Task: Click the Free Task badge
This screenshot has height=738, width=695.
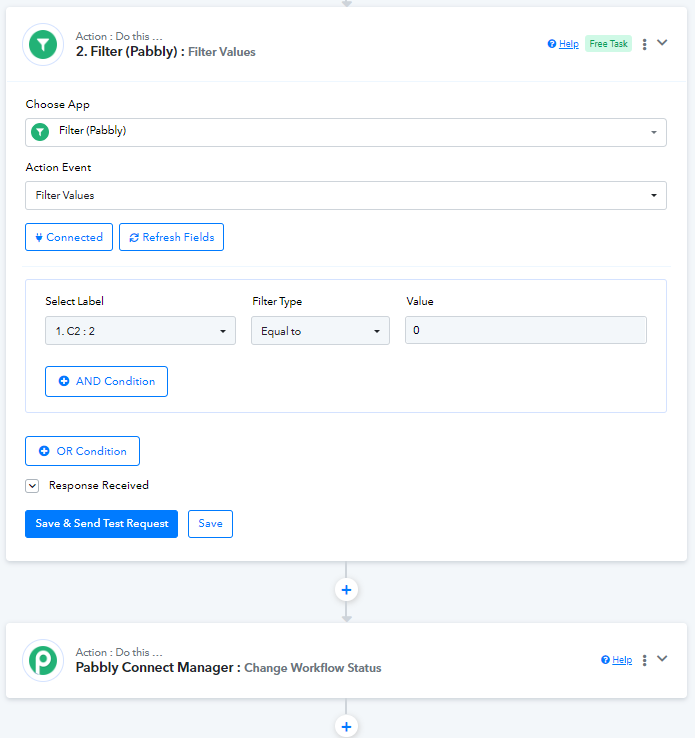Action: [x=608, y=44]
